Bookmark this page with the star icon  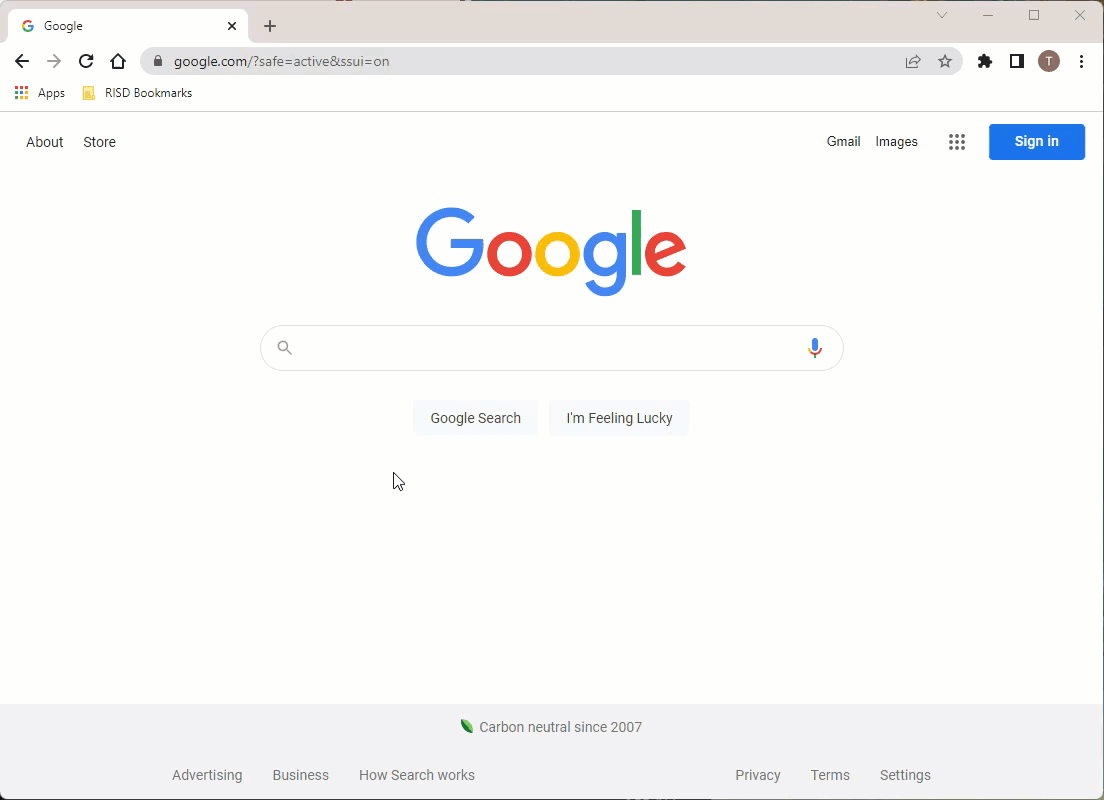click(x=945, y=61)
